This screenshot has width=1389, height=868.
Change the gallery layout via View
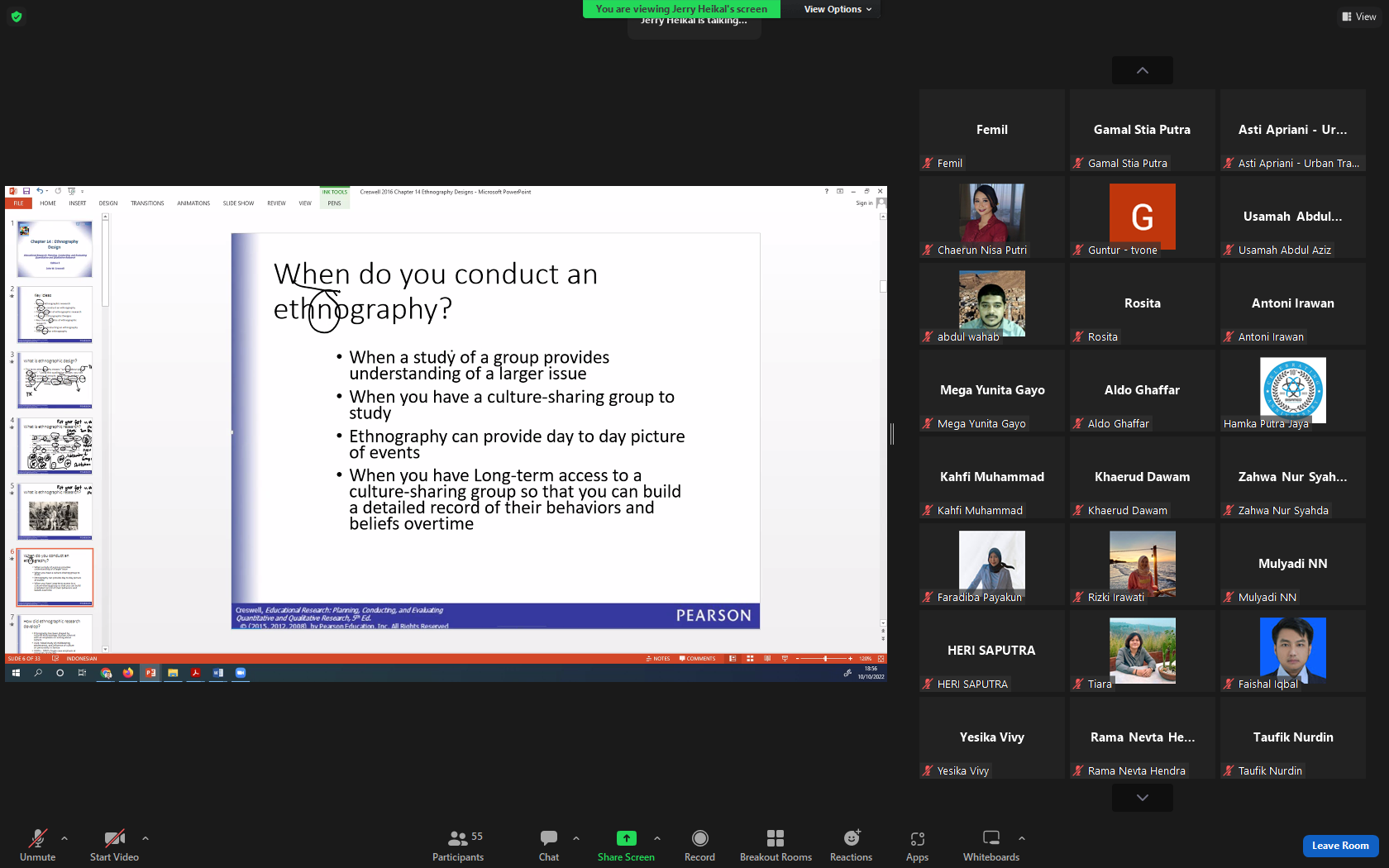tap(1359, 17)
